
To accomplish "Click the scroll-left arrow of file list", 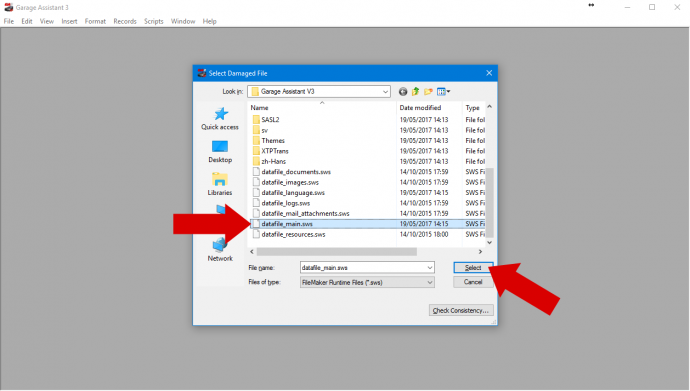I will coord(252,252).
